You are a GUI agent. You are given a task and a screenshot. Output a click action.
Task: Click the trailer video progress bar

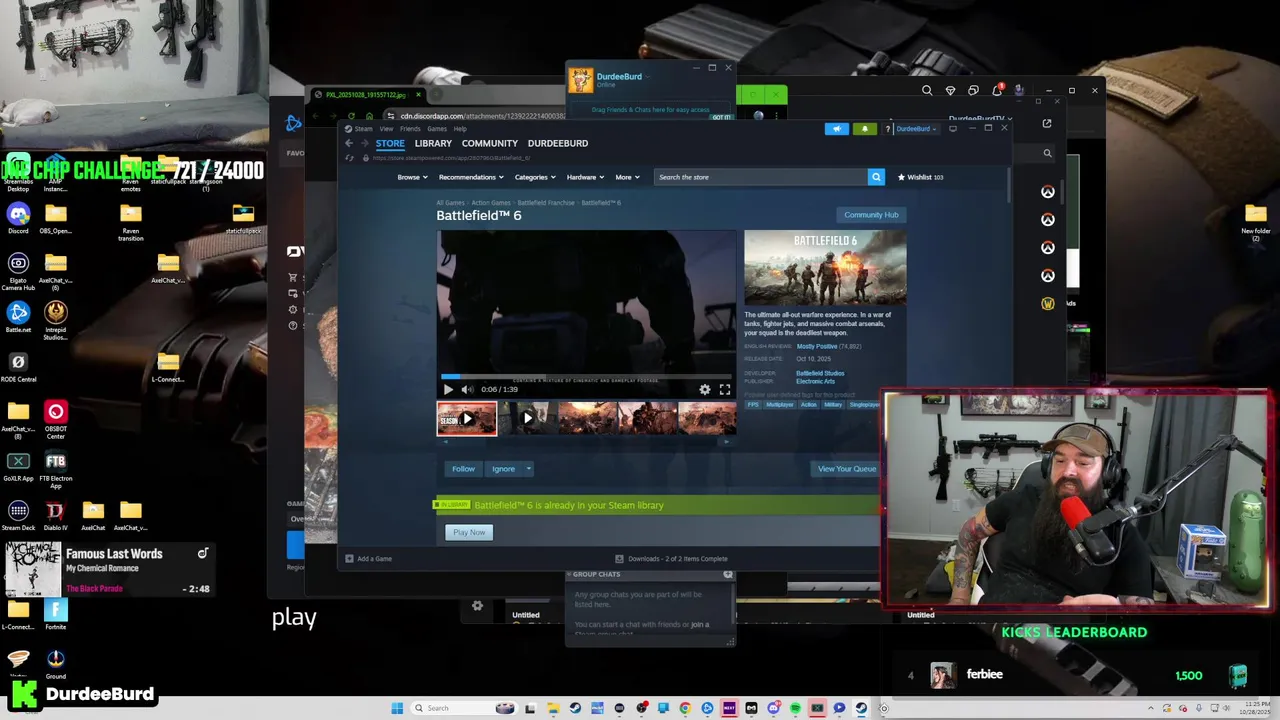coord(587,377)
